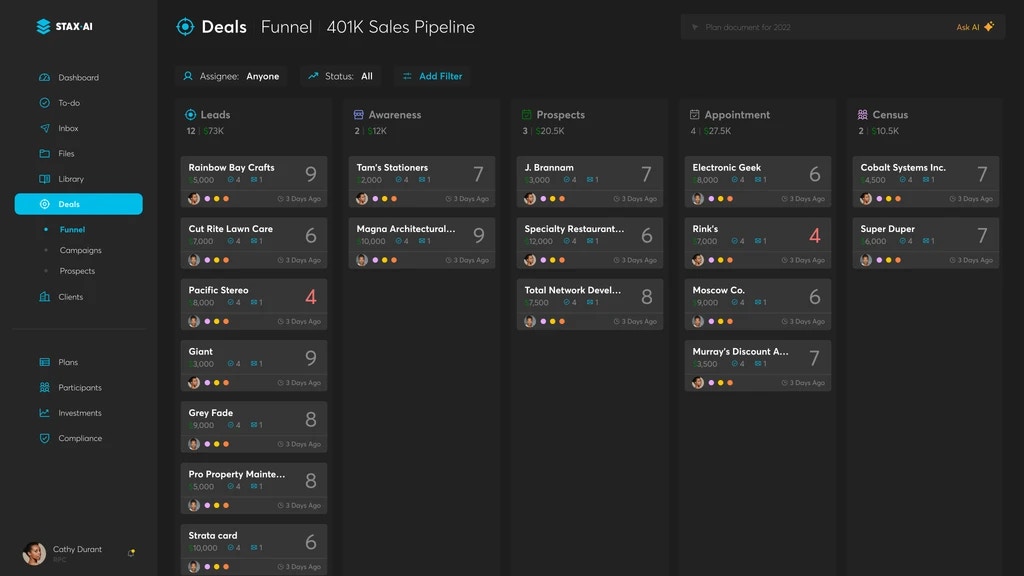Open the Inbox section

tap(68, 129)
